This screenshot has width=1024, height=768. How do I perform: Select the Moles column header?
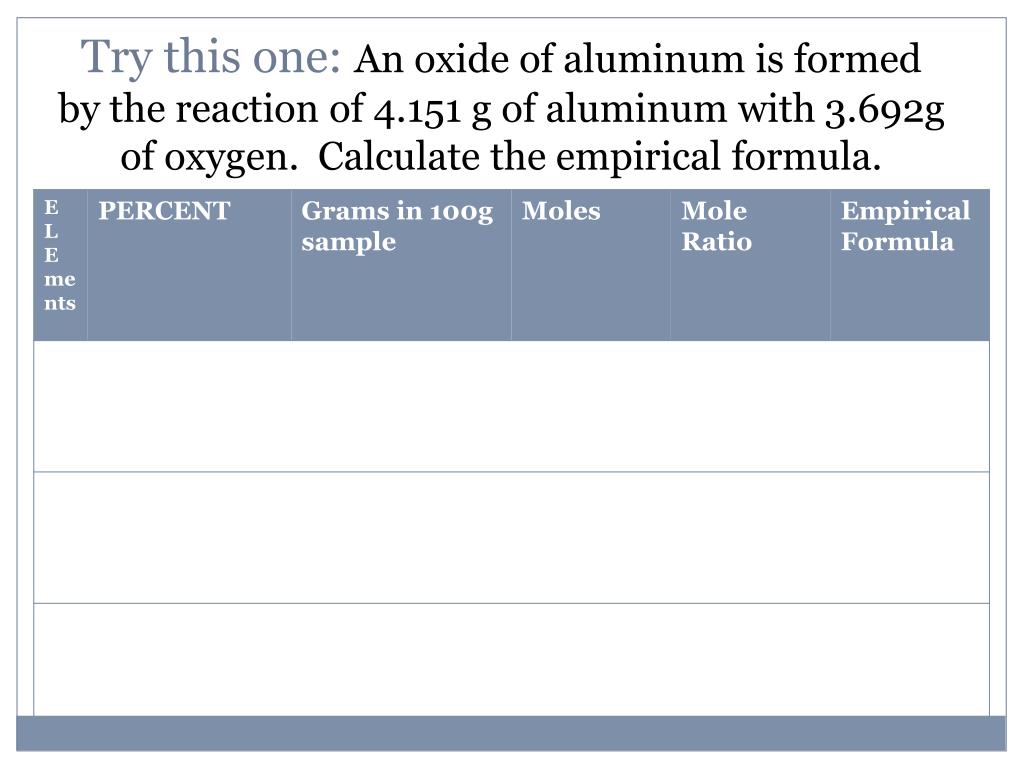tap(590, 265)
